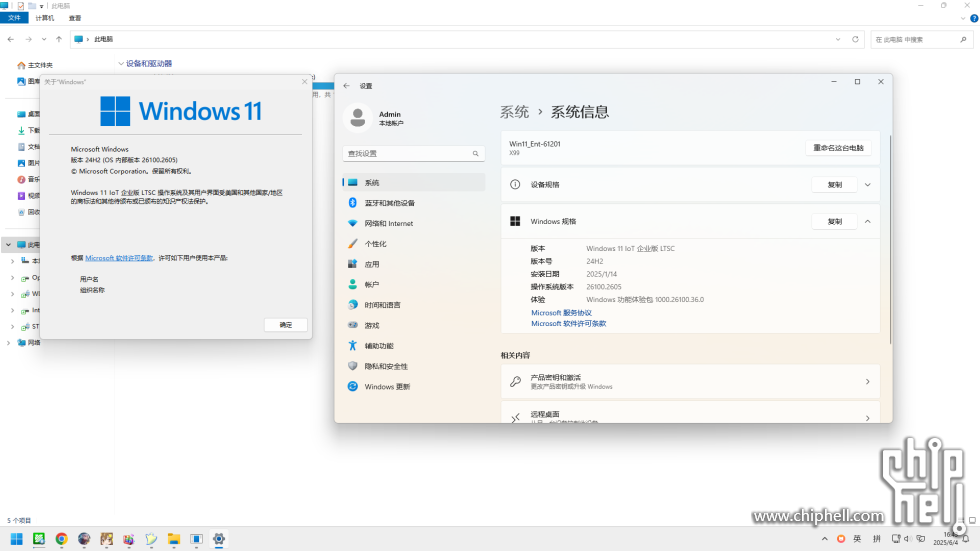
Task: Click the File Explorer search box
Action: pyautogui.click(x=921, y=39)
